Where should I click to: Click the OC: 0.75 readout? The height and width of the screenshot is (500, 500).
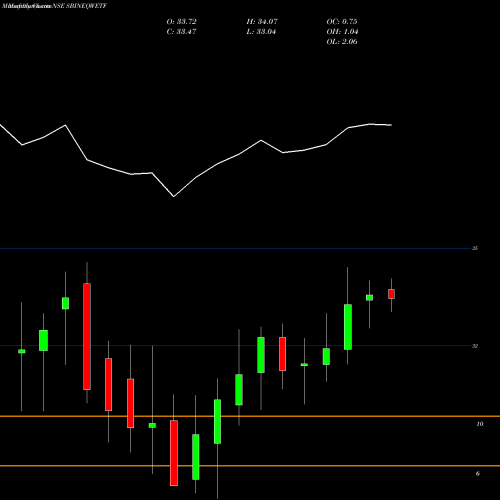pyautogui.click(x=342, y=22)
